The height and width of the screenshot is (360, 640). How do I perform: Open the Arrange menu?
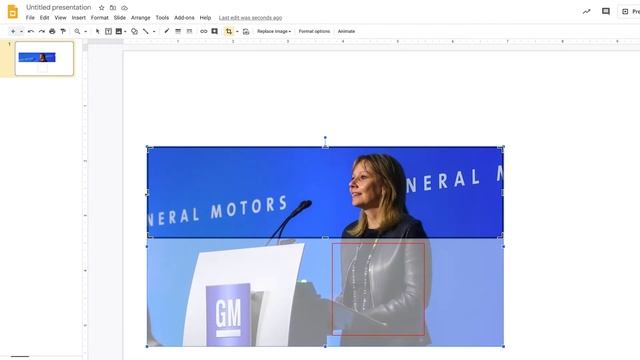pos(141,18)
